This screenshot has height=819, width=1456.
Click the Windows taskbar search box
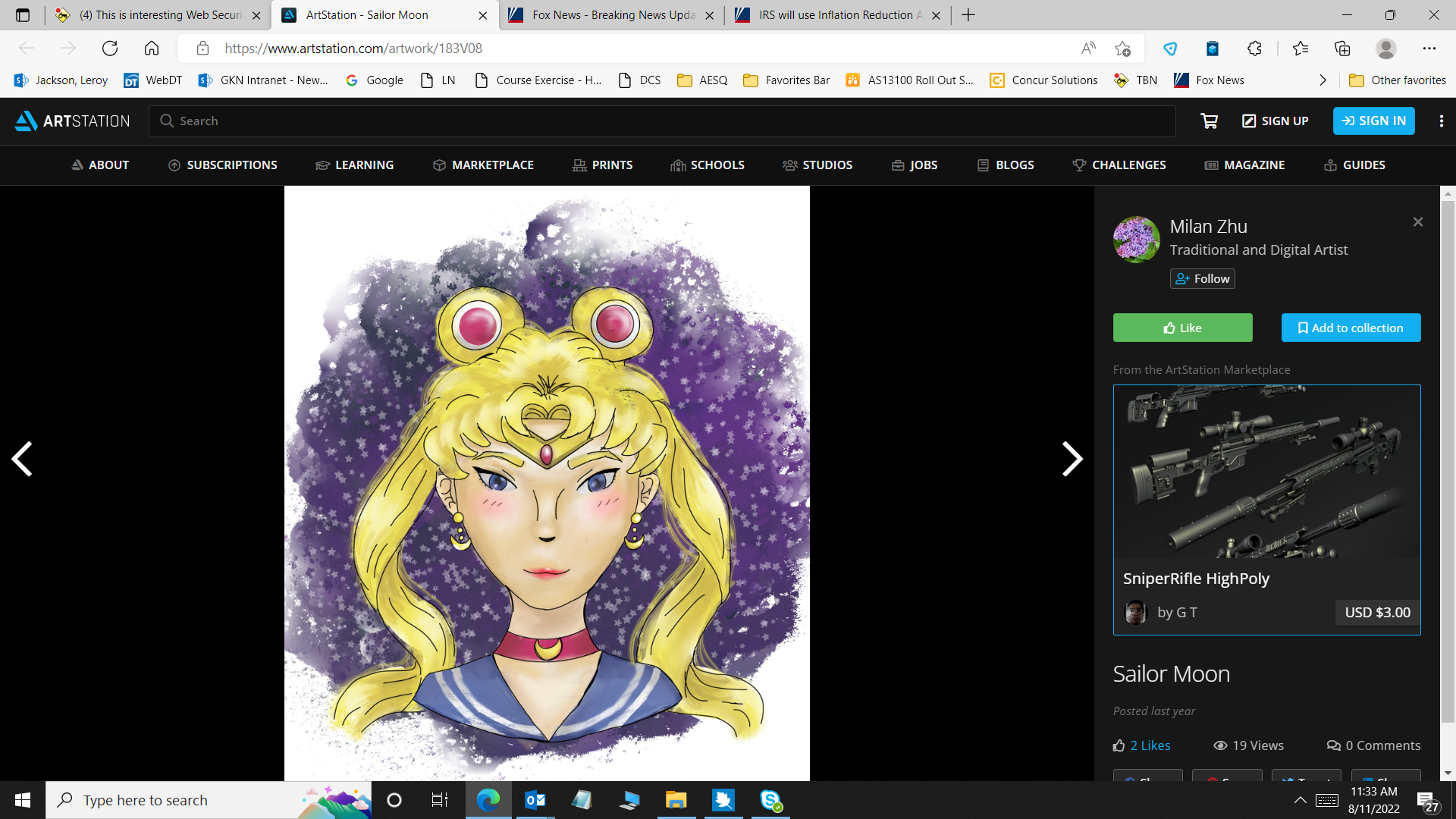(209, 800)
